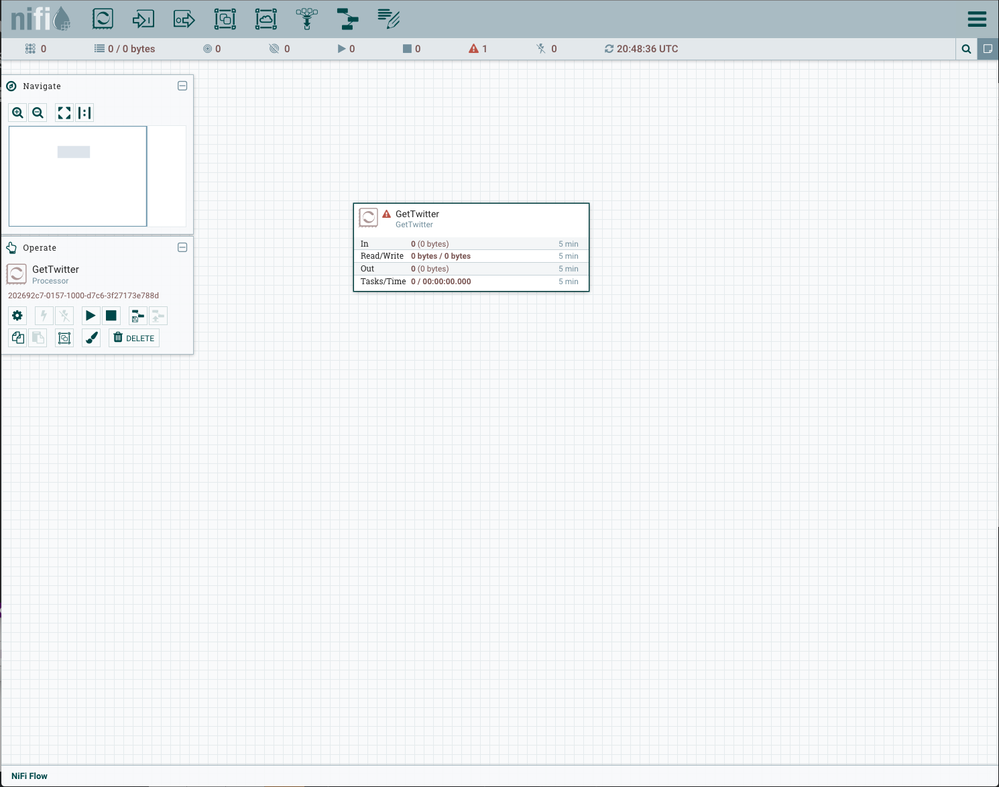
Task: Collapse the Navigate panel
Action: click(182, 86)
